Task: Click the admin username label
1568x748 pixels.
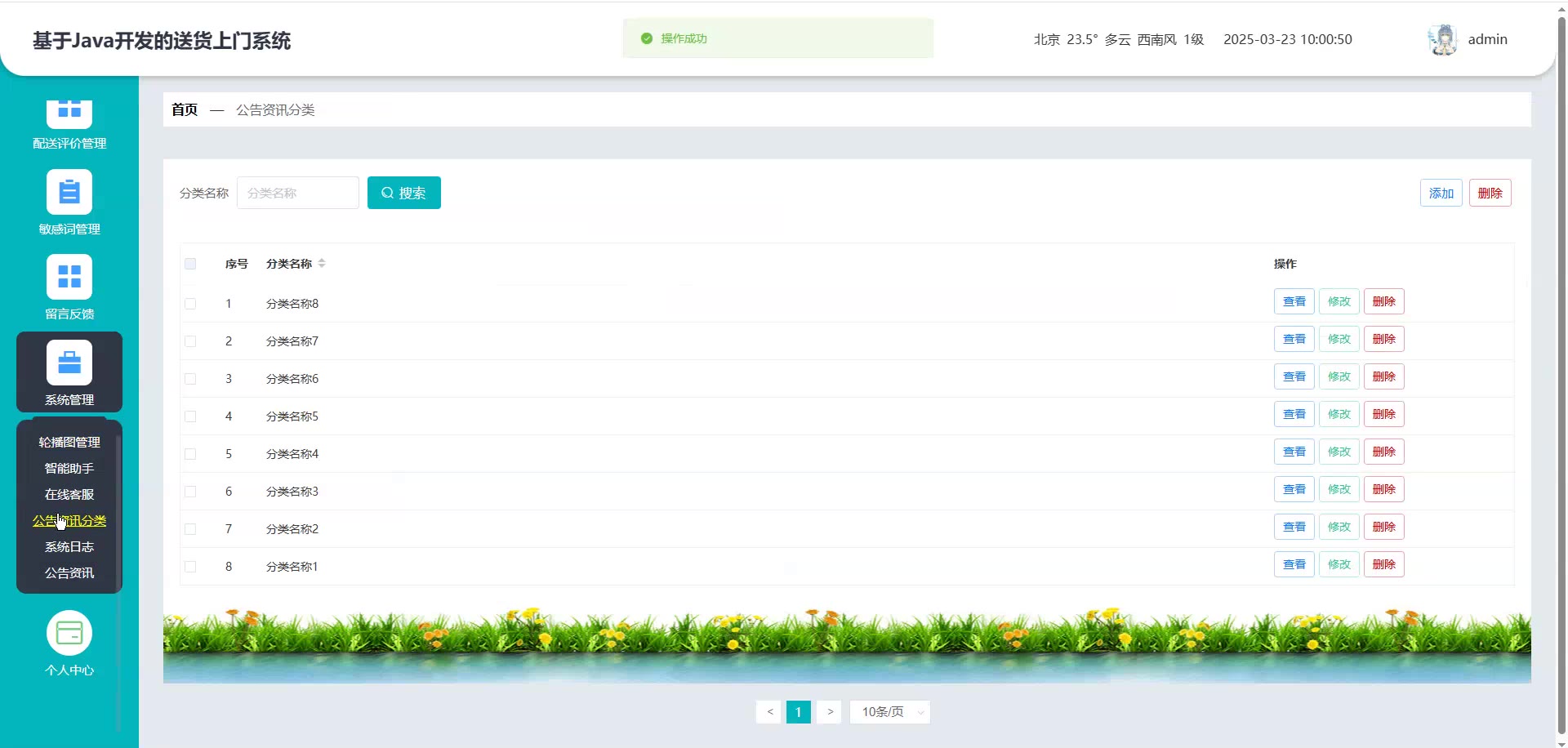Action: pyautogui.click(x=1488, y=39)
